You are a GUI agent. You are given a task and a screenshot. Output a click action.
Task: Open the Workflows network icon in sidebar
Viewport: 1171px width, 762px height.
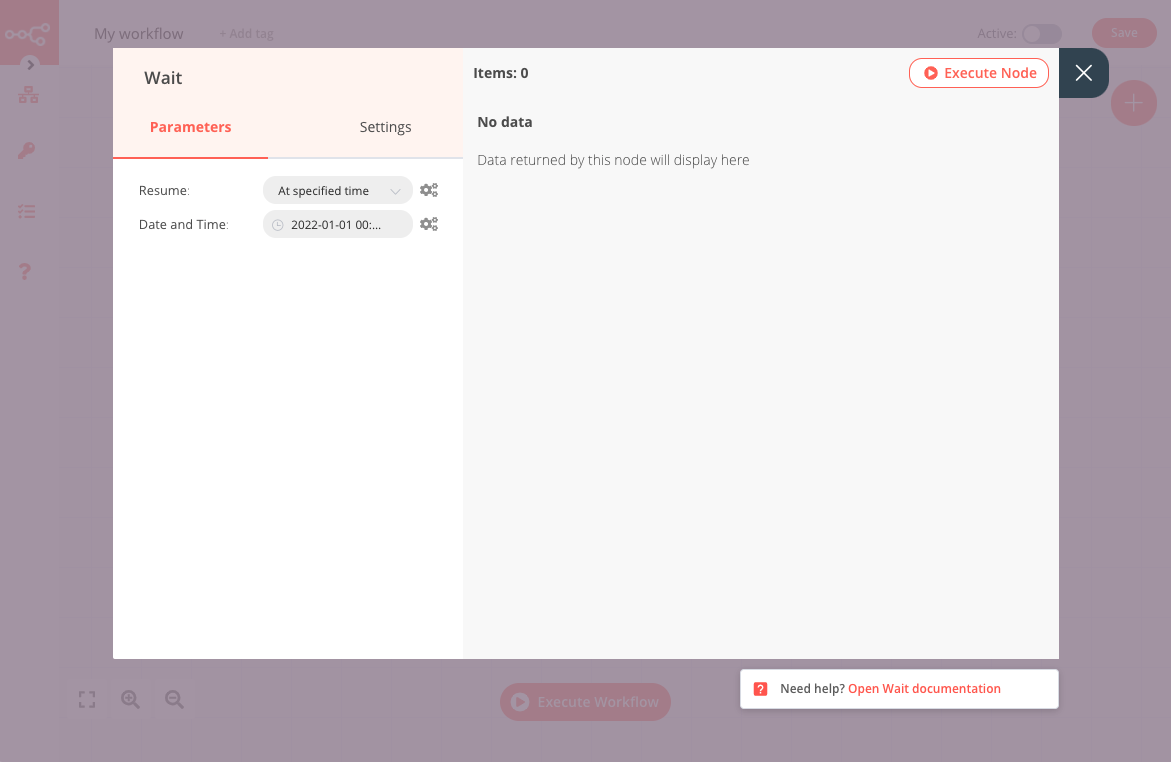28,95
